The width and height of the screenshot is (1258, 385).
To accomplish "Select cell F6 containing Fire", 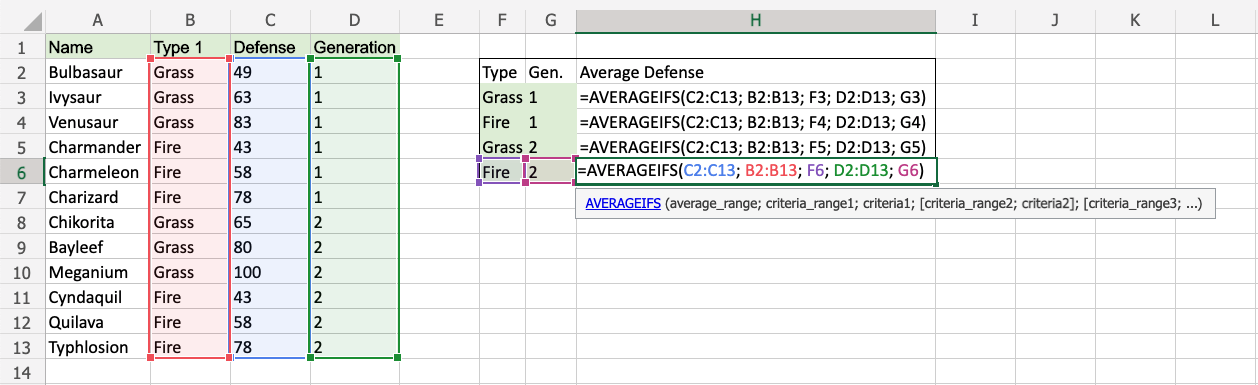I will [502, 172].
